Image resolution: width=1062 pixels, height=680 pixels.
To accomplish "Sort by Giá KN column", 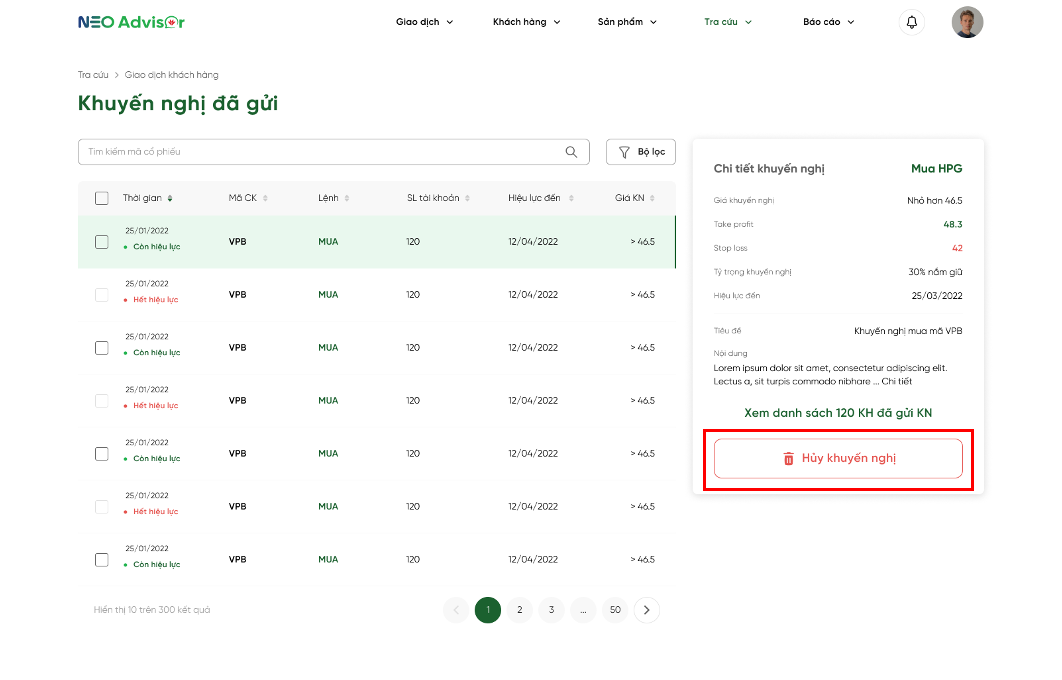I will click(653, 198).
